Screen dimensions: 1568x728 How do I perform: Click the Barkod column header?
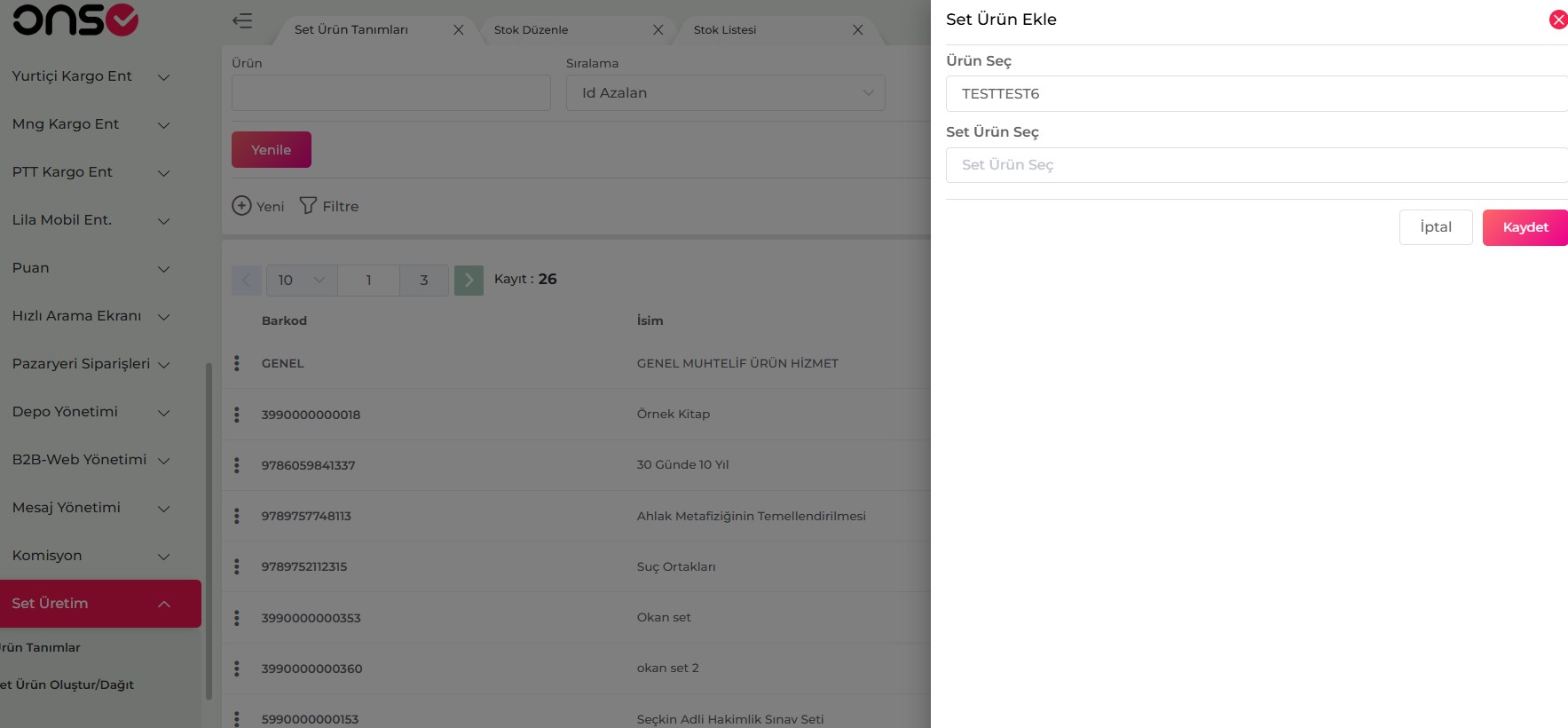pos(284,320)
